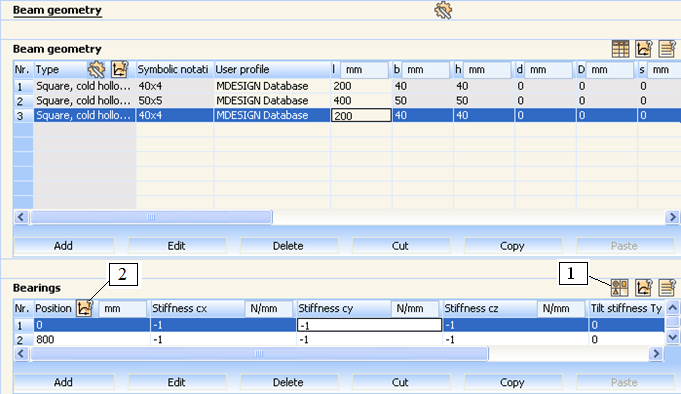
Task: Open unit selector mm for length l column
Action: [364, 70]
